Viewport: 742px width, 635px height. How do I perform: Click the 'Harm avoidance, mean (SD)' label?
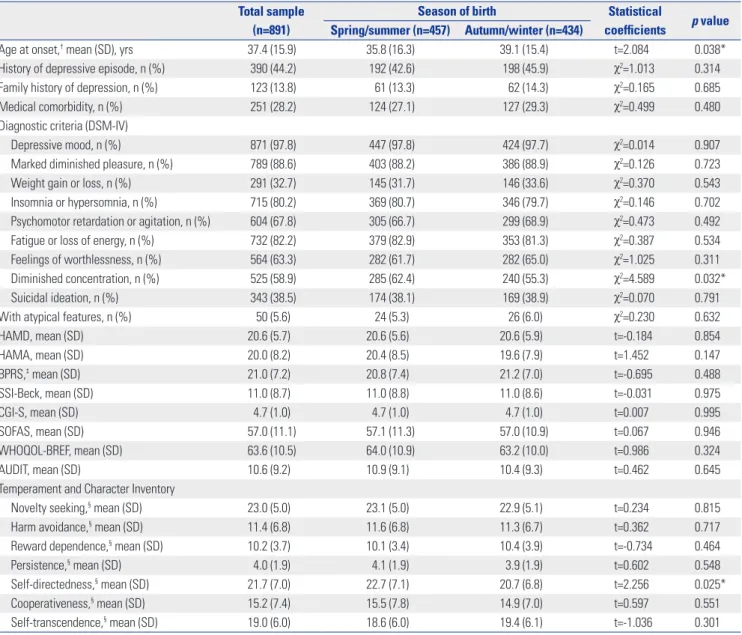coord(77,527)
